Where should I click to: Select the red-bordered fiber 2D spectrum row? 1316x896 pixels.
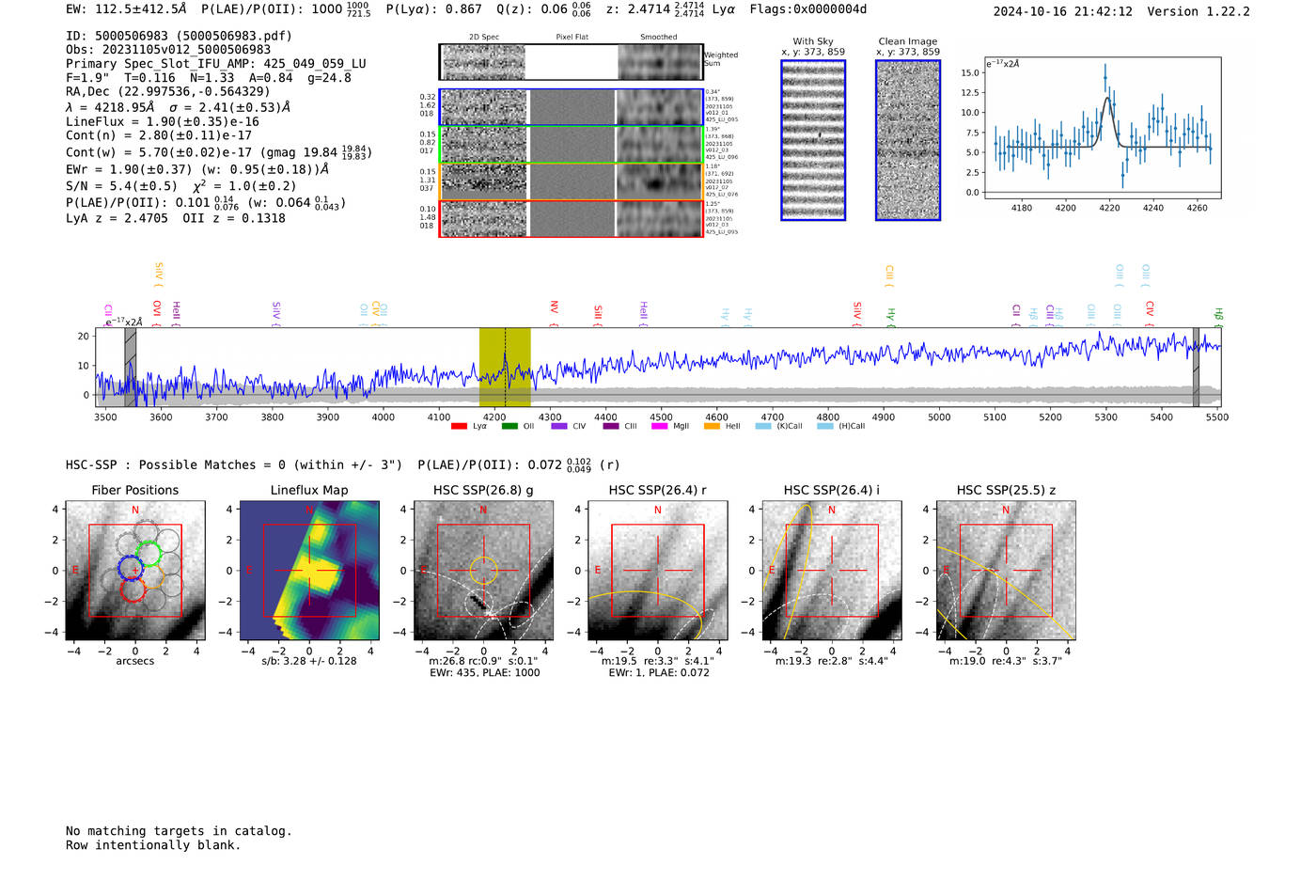tap(571, 218)
